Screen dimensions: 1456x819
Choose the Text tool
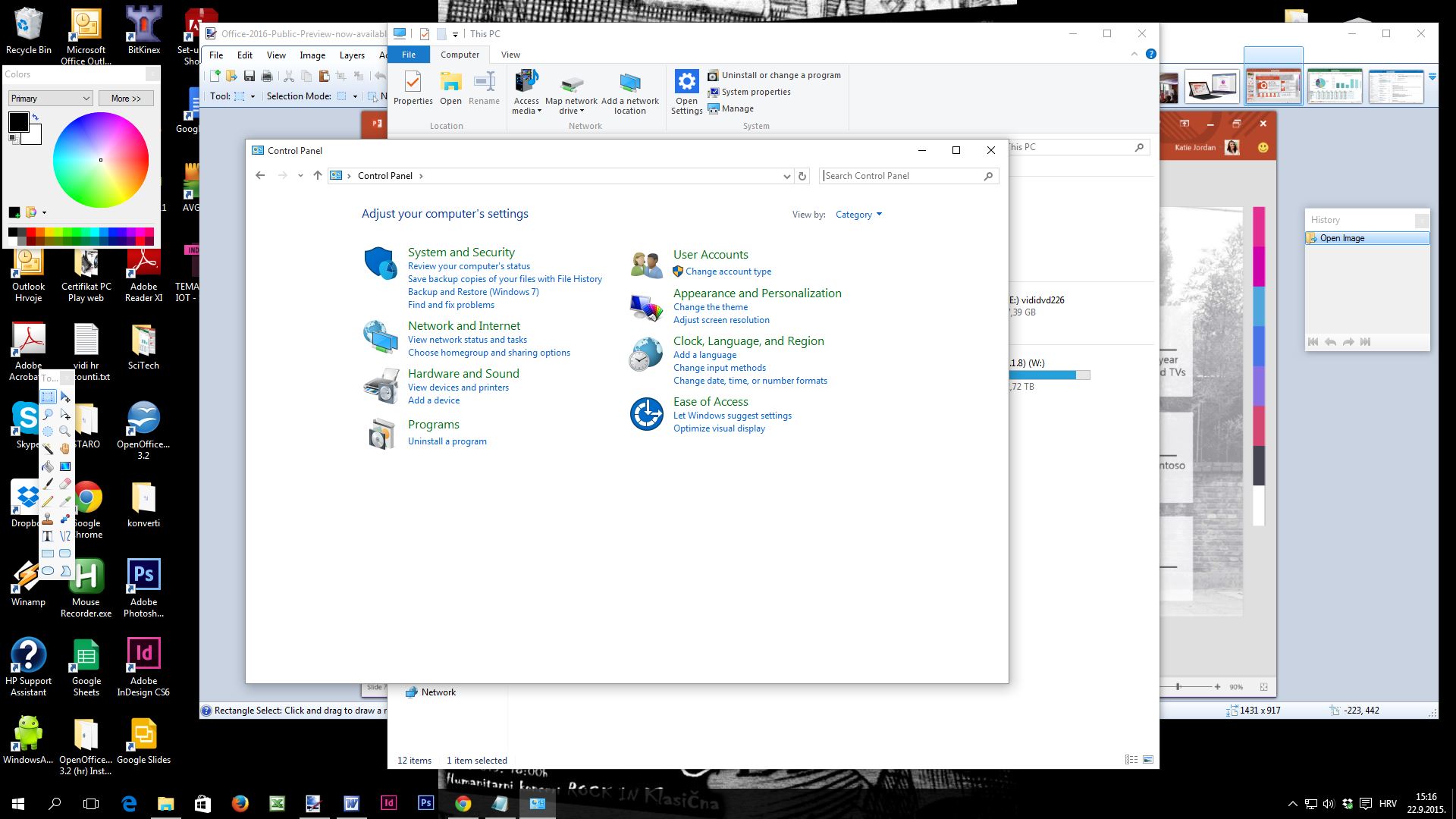(48, 536)
